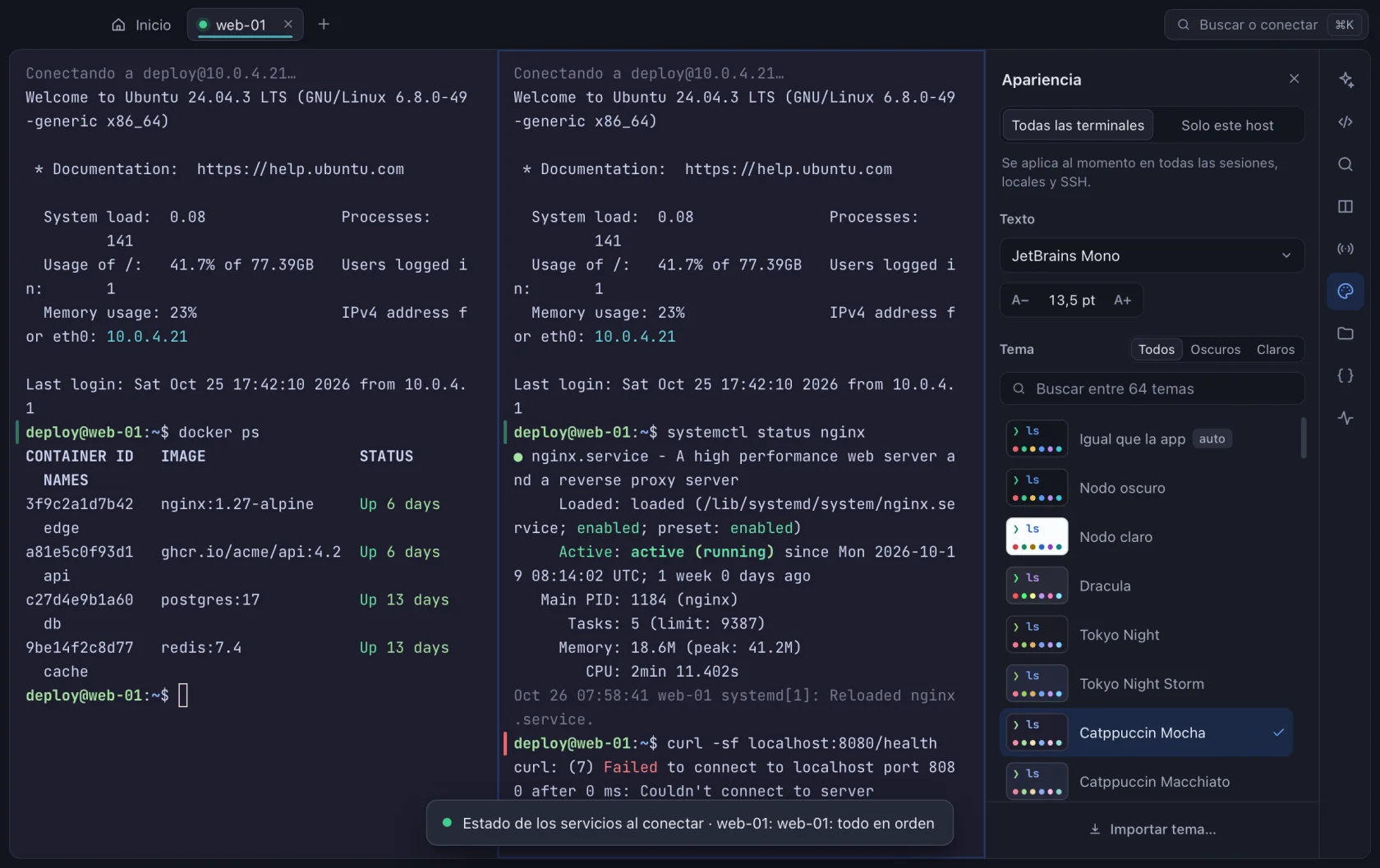Open the JetBrains Mono font dropdown
1380x868 pixels.
click(x=1152, y=255)
